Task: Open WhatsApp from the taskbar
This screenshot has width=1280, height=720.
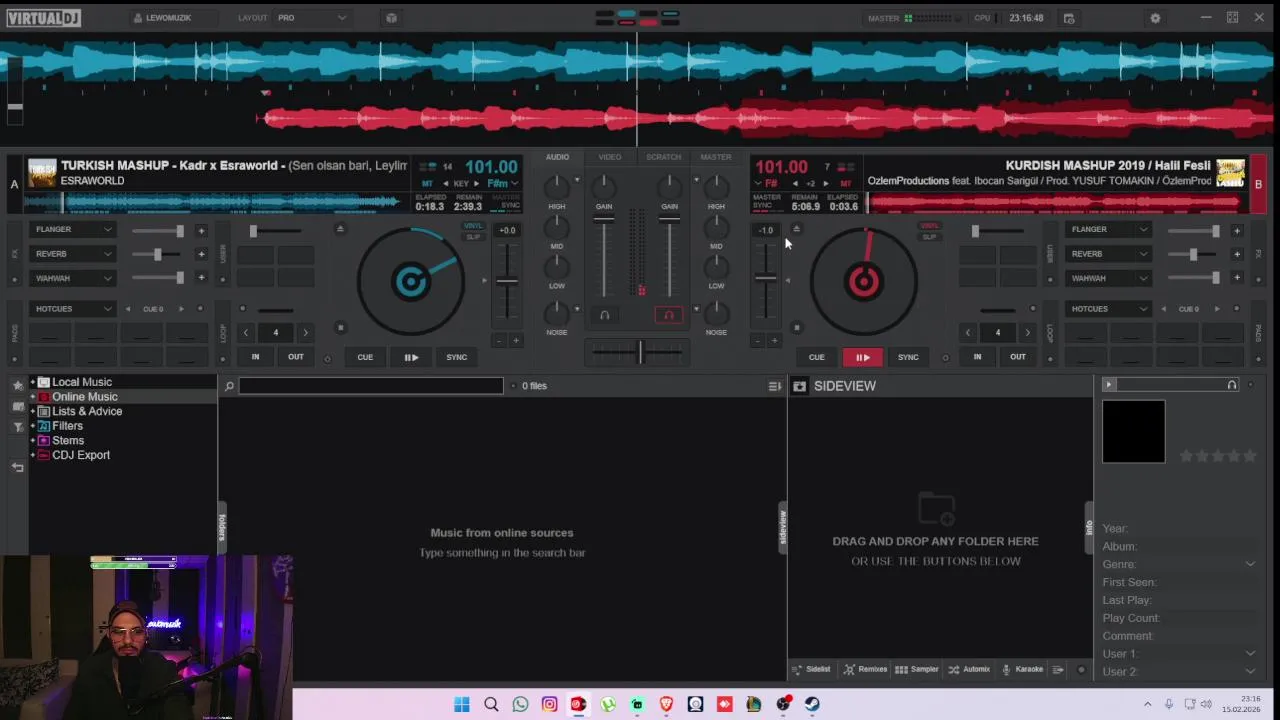Action: click(520, 704)
